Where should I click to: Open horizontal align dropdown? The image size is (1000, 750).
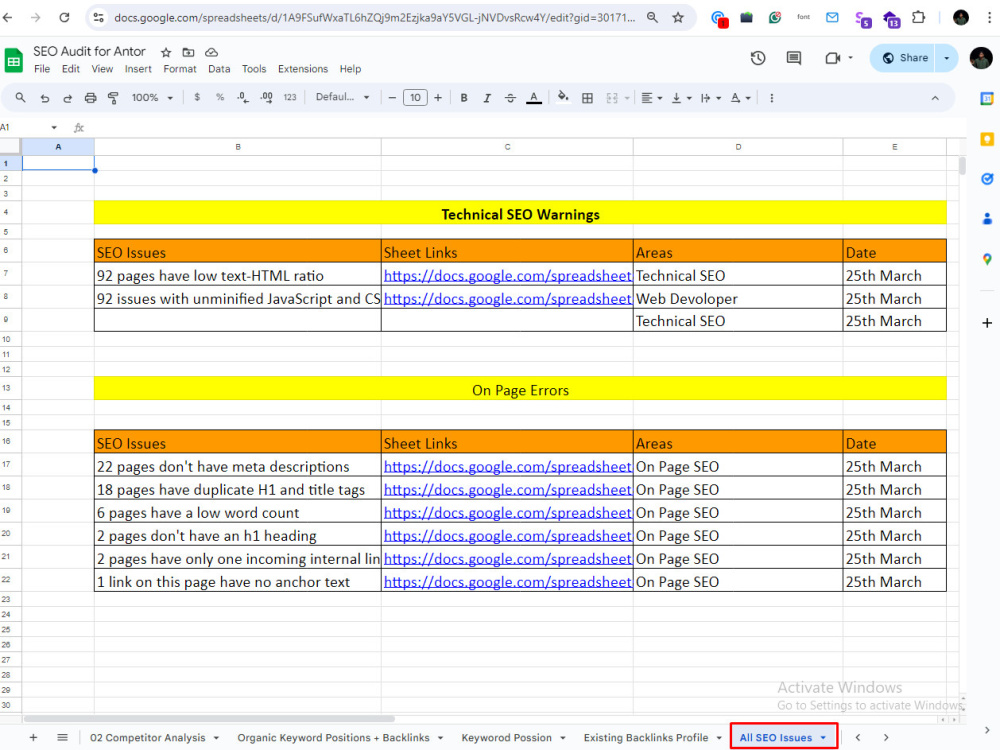(x=651, y=98)
